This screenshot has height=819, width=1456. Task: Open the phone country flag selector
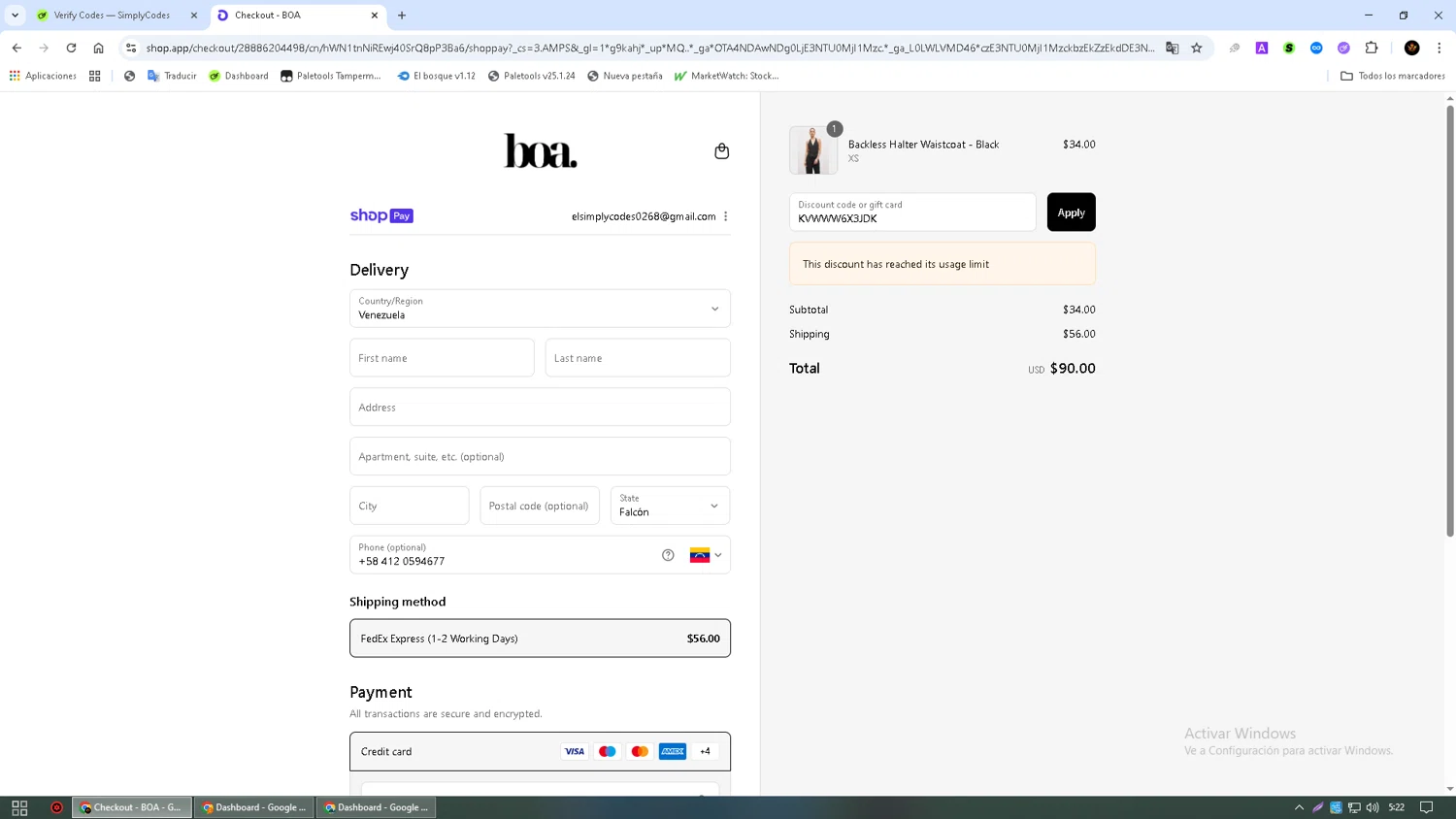click(x=706, y=555)
